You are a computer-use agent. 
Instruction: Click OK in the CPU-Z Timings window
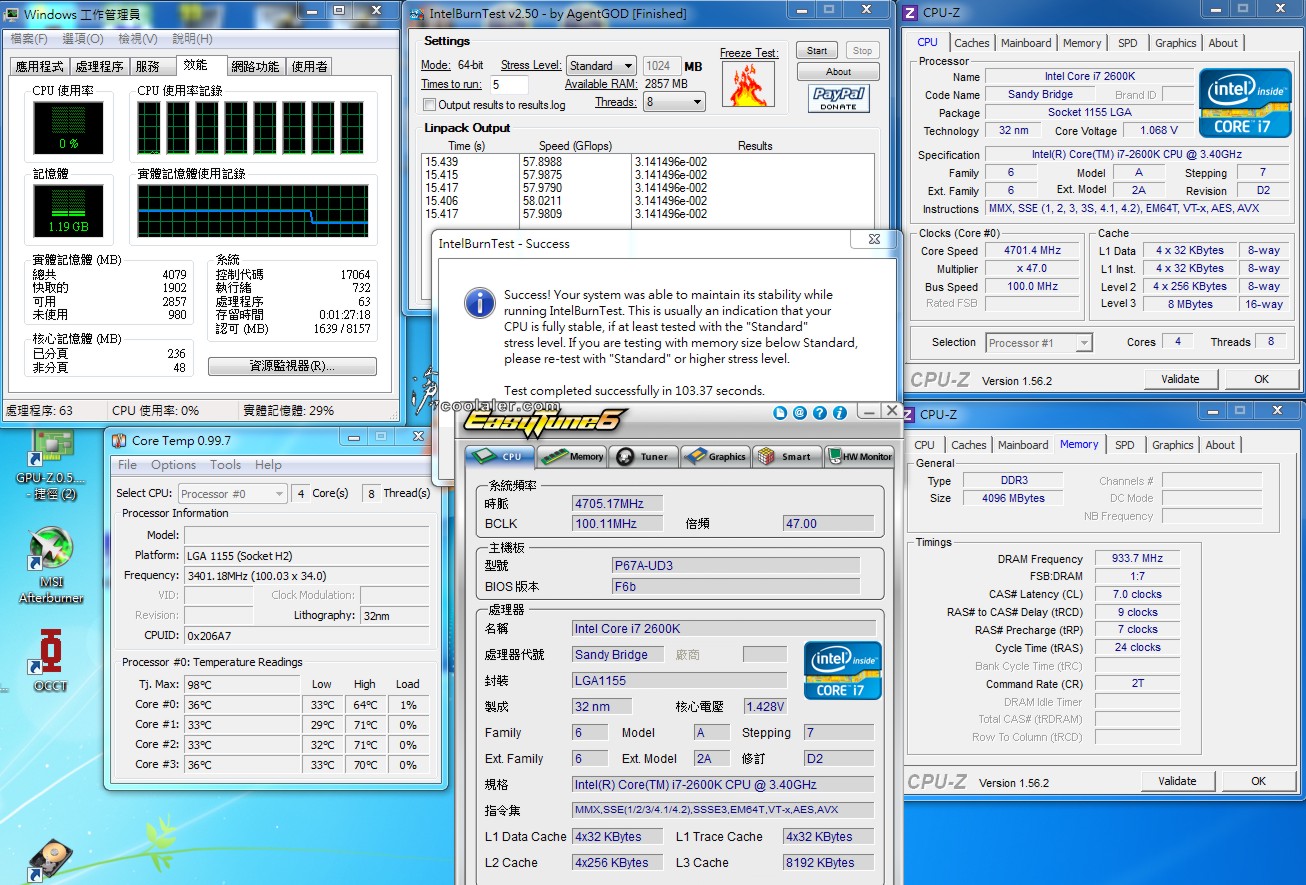tap(1258, 781)
